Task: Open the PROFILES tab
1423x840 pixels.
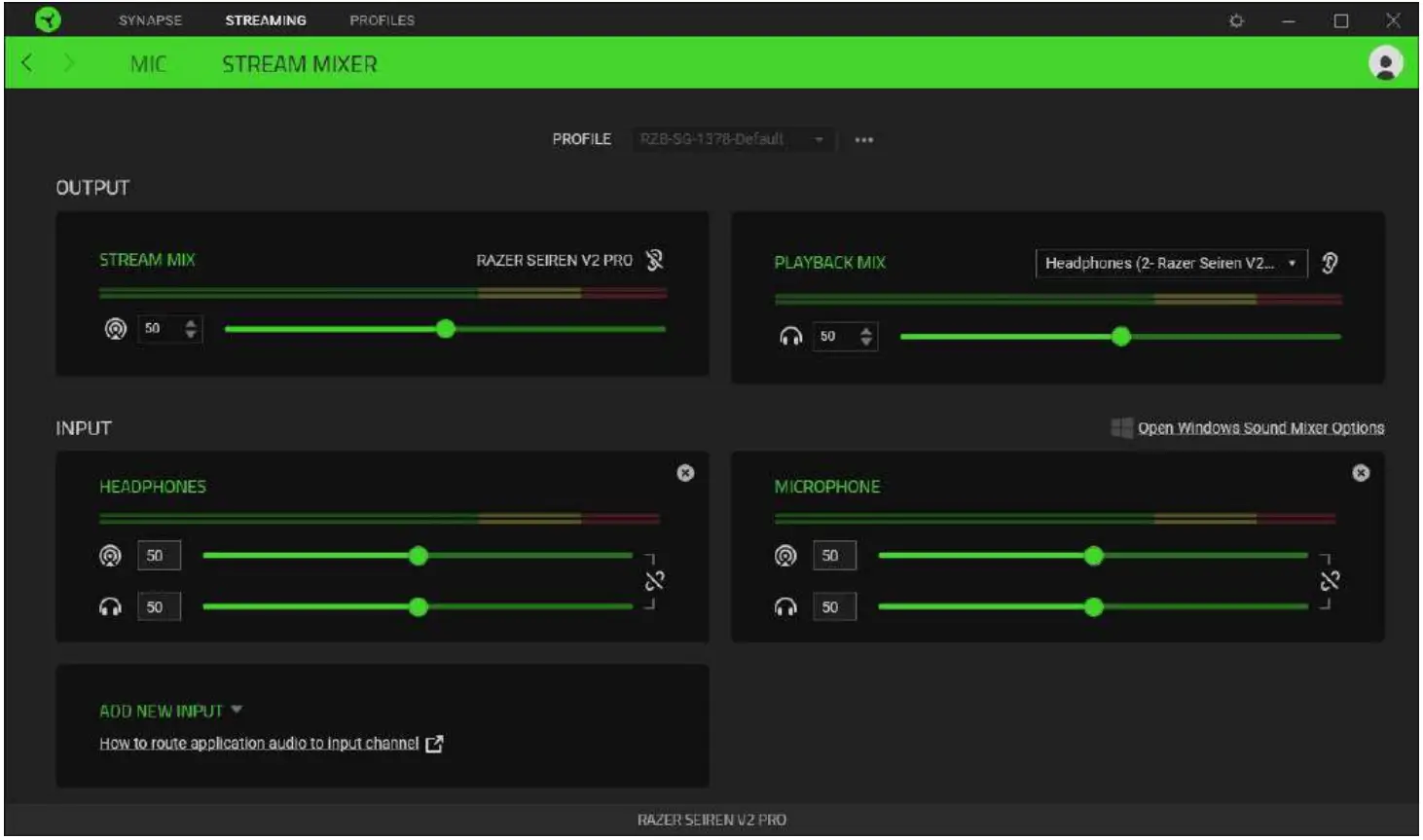Action: tap(383, 20)
